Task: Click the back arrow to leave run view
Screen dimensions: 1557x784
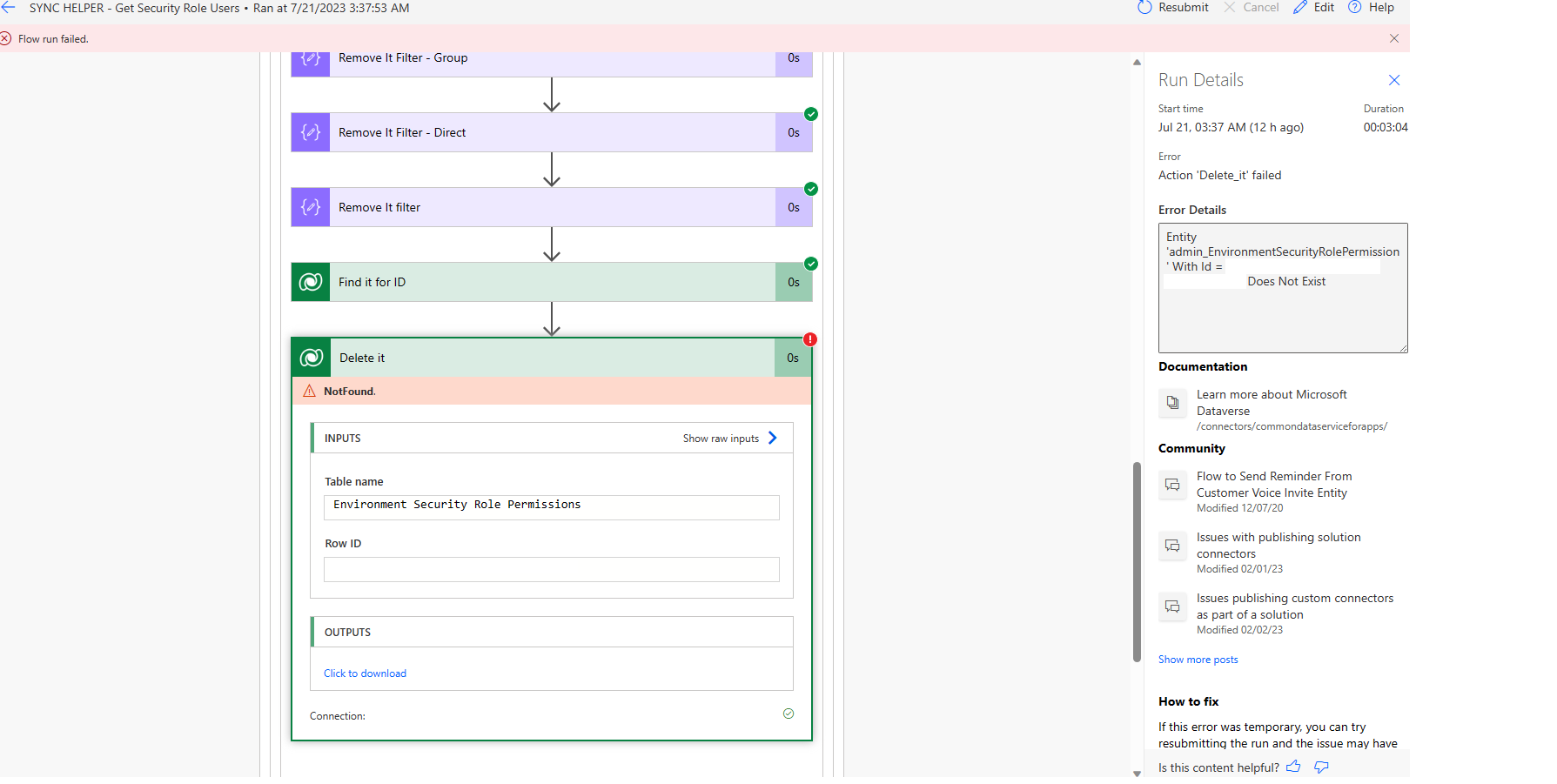Action: tap(10, 7)
